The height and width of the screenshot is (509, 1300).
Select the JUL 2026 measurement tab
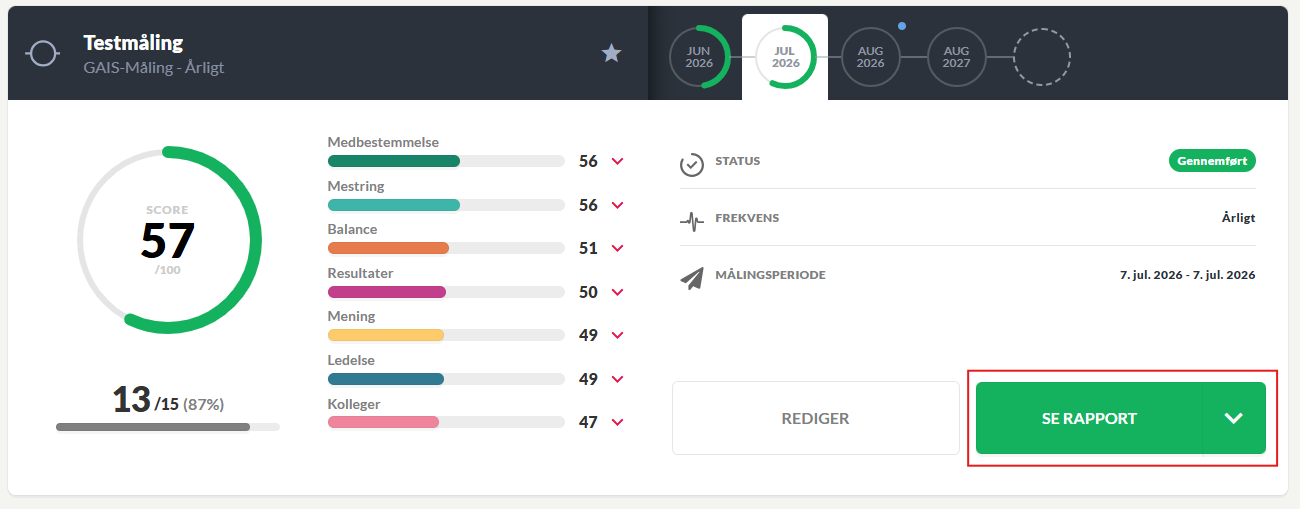click(785, 57)
